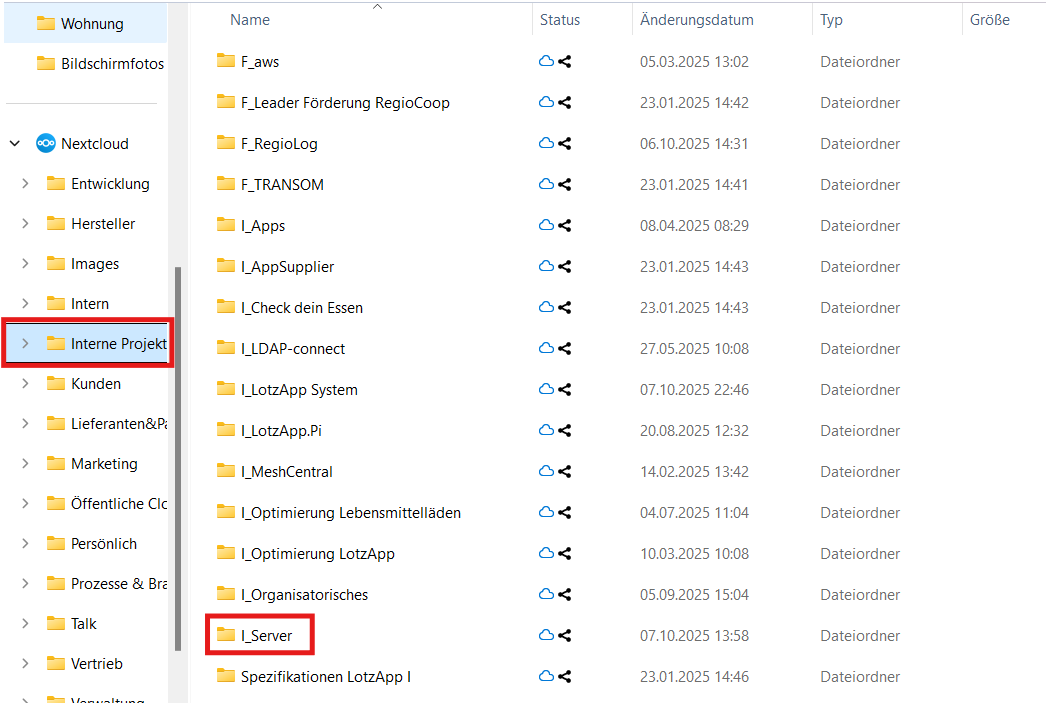Collapse the Nextcloud tree node
The width and height of the screenshot is (1046, 703).
tap(15, 144)
